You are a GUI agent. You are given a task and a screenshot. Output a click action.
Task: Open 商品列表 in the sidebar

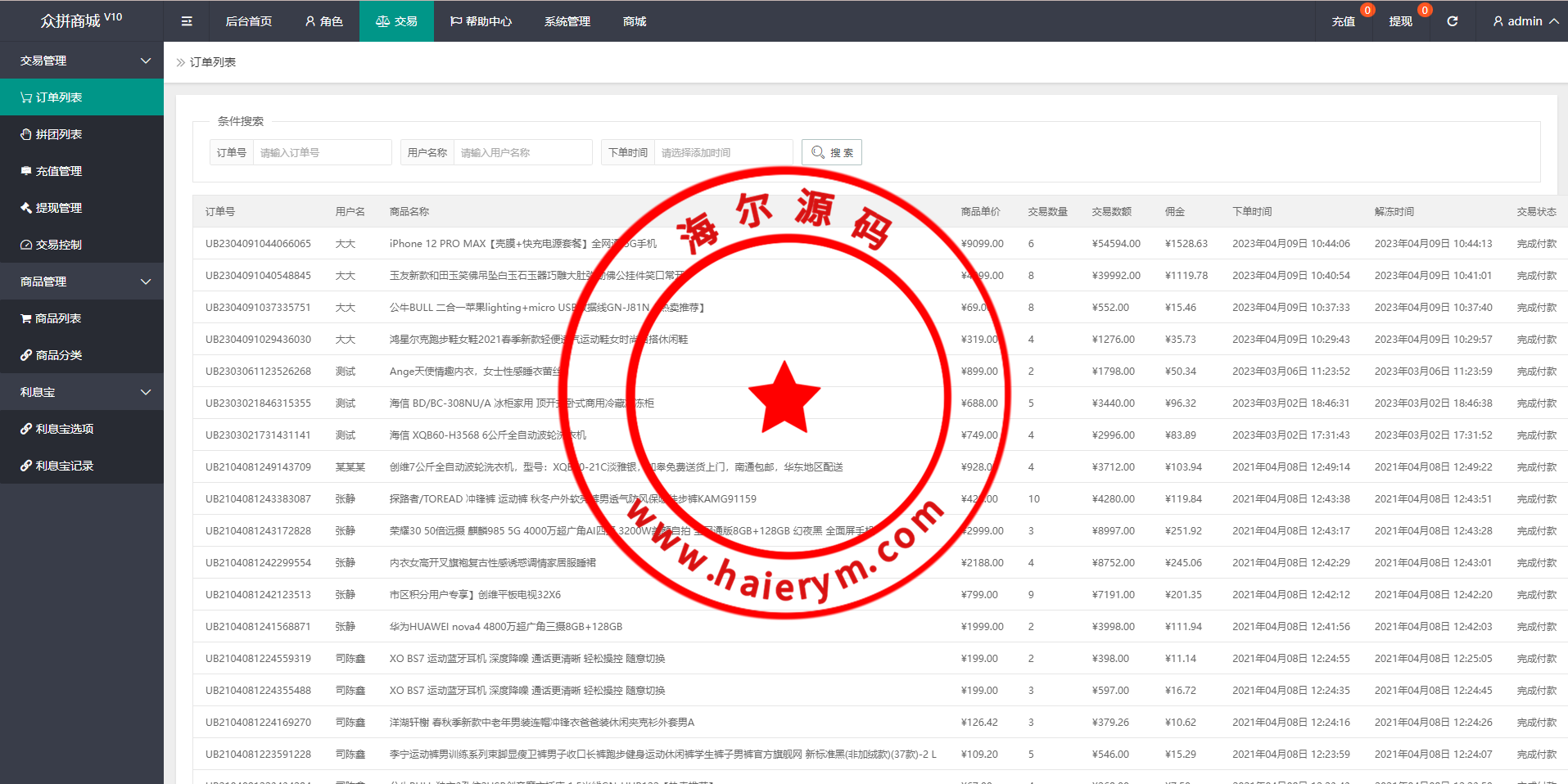coord(57,318)
